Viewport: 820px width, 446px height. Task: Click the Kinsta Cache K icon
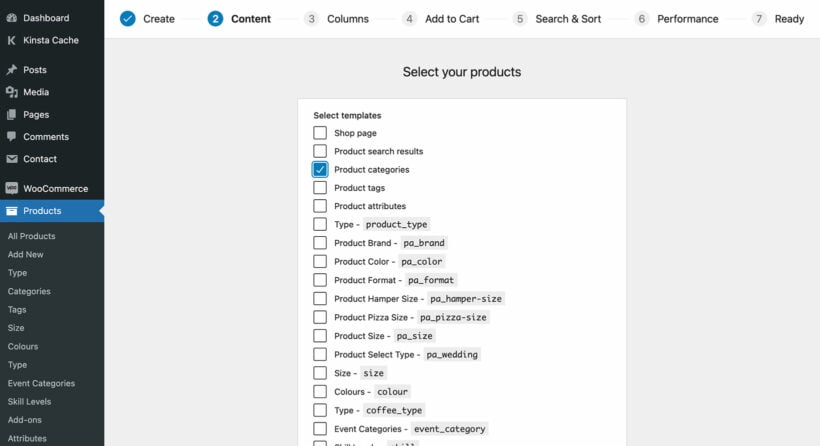(x=12, y=40)
